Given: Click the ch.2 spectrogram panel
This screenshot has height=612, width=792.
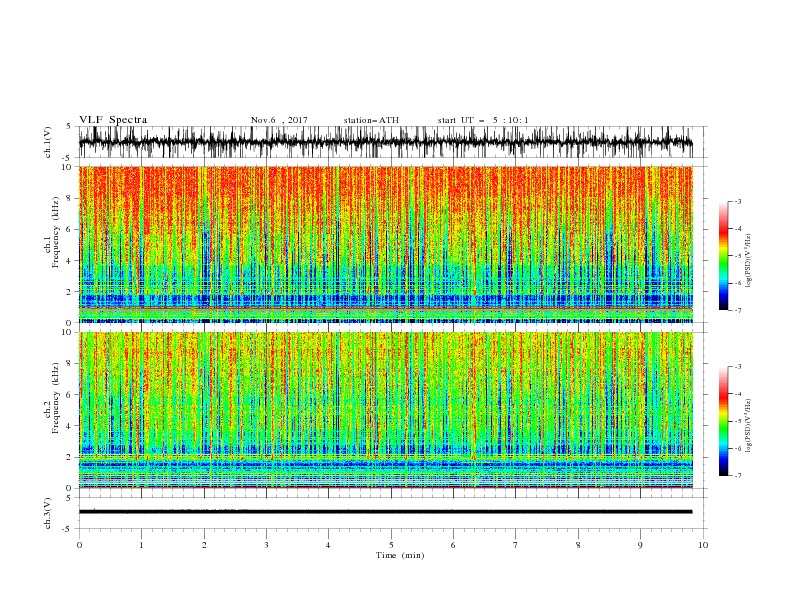Looking at the screenshot, I should coord(385,410).
